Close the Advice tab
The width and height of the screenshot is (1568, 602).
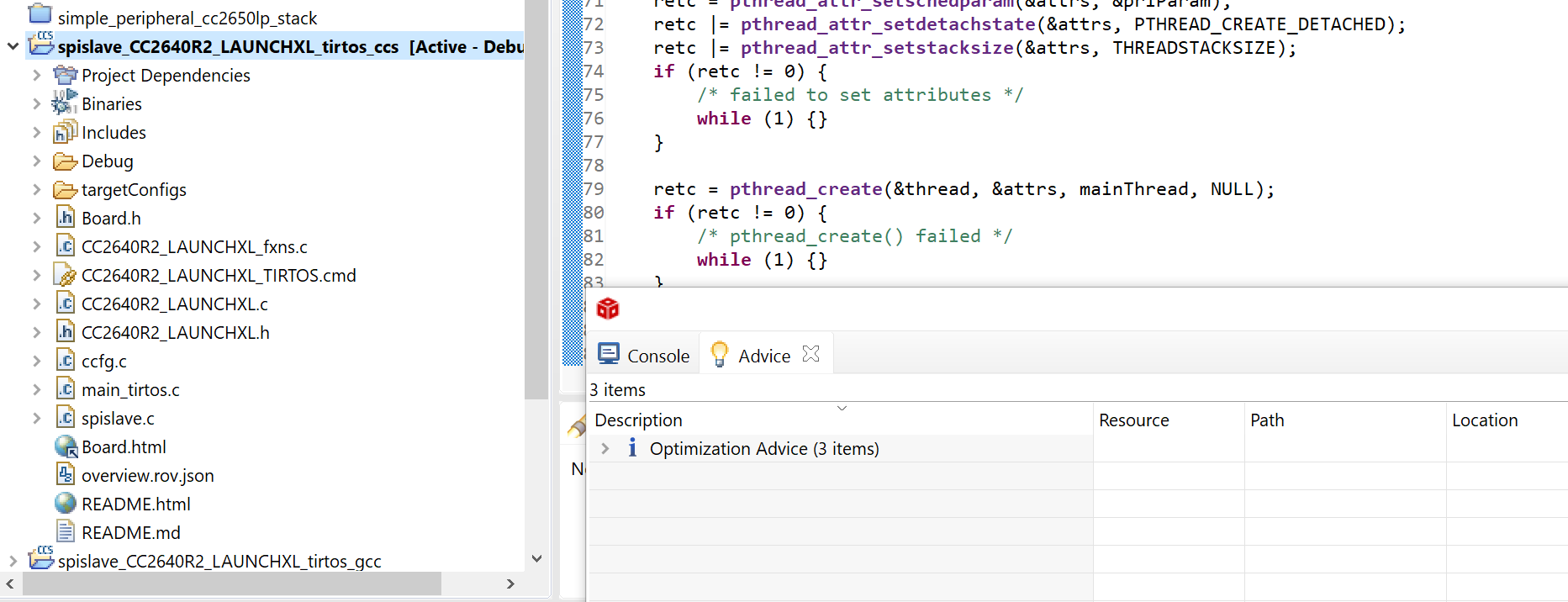click(x=810, y=354)
